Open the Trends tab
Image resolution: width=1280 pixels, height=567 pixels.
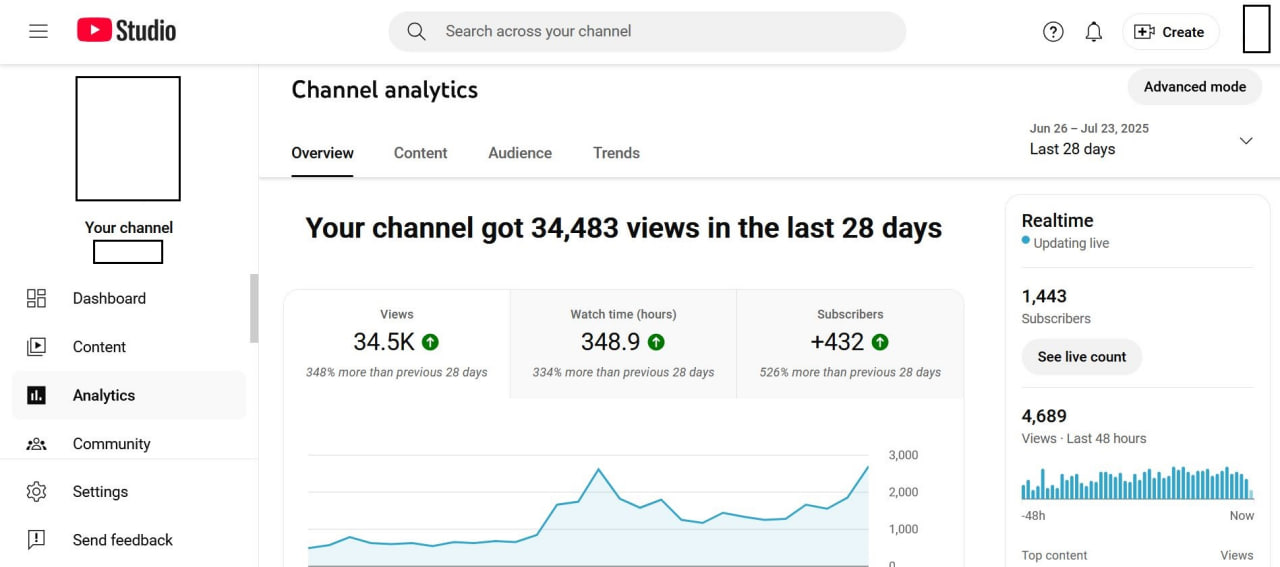(616, 153)
